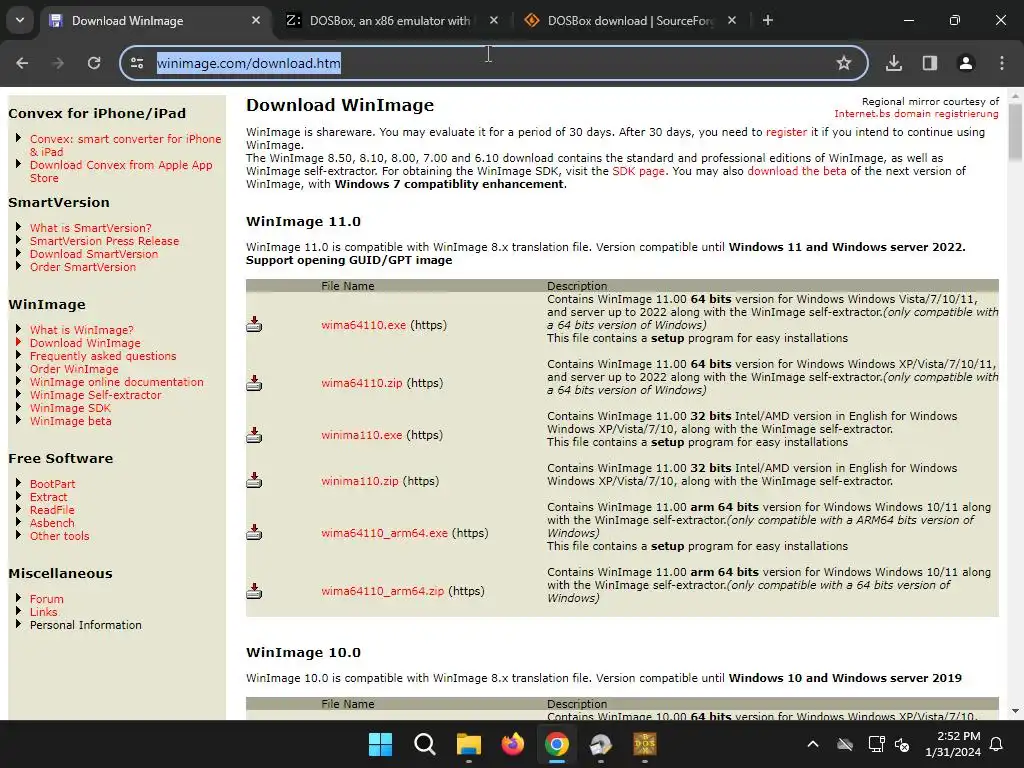1024x768 pixels.
Task: Open What is SmartVersion? sidebar link
Action: click(x=91, y=228)
